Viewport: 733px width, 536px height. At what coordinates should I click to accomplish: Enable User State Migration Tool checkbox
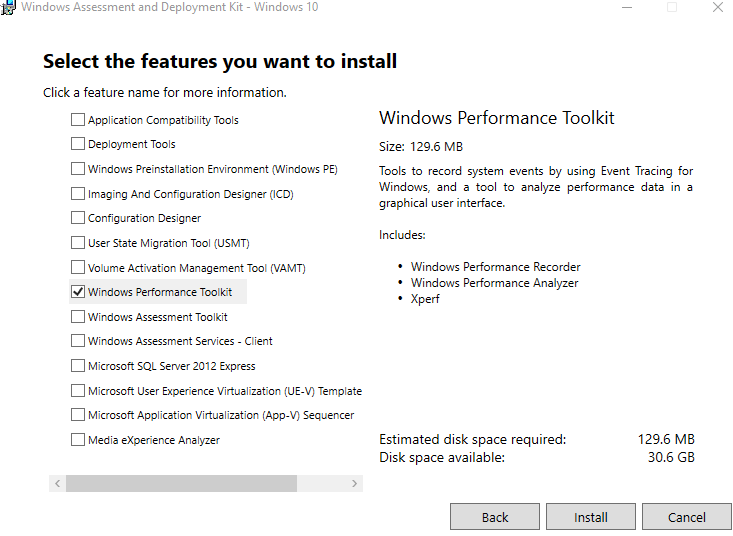click(78, 243)
